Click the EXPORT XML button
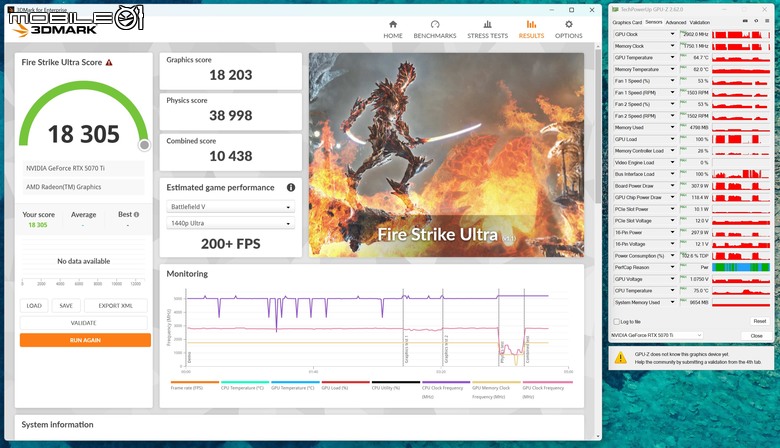Screen dimensions: 780x448 tap(115, 306)
